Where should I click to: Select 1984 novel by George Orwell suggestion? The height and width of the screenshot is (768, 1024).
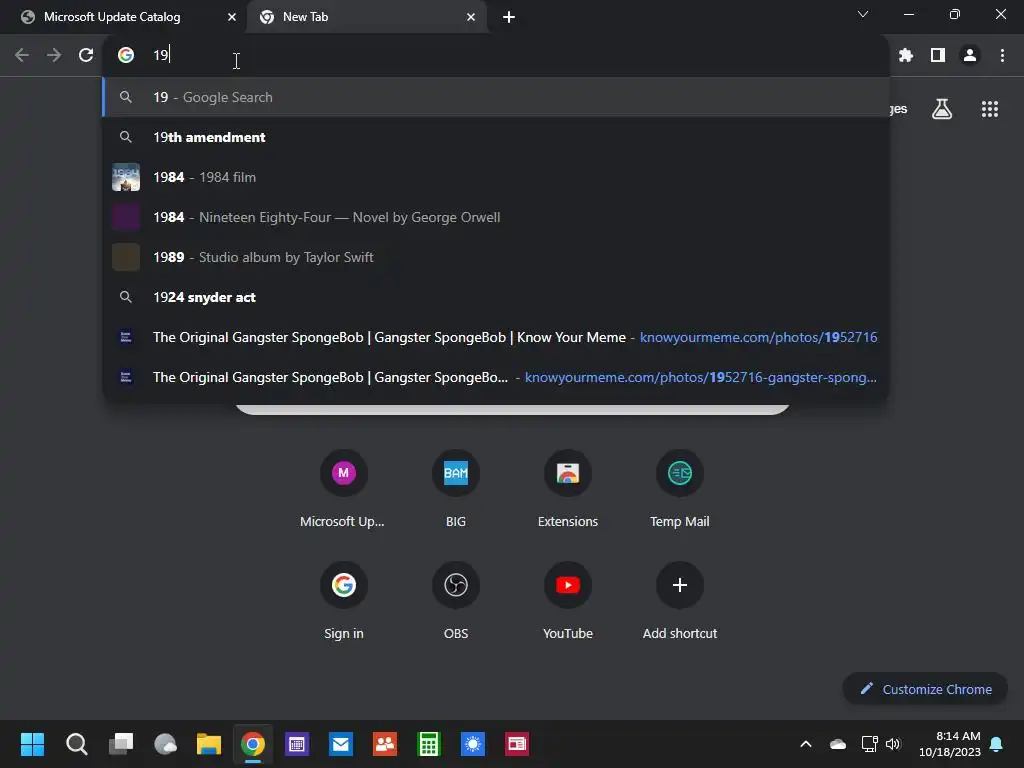click(x=496, y=217)
